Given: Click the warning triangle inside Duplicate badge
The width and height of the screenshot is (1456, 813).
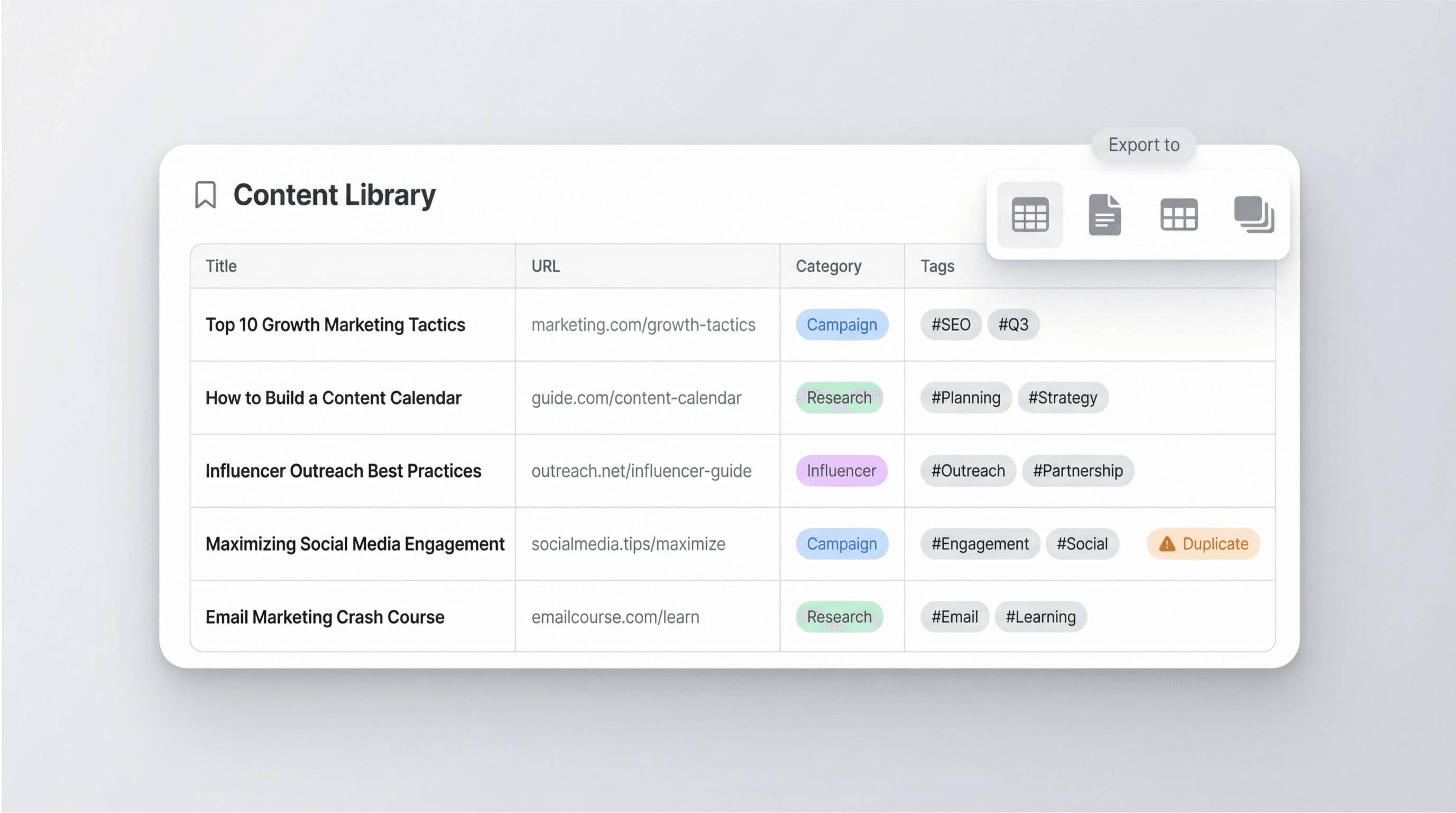Looking at the screenshot, I should click(1167, 544).
